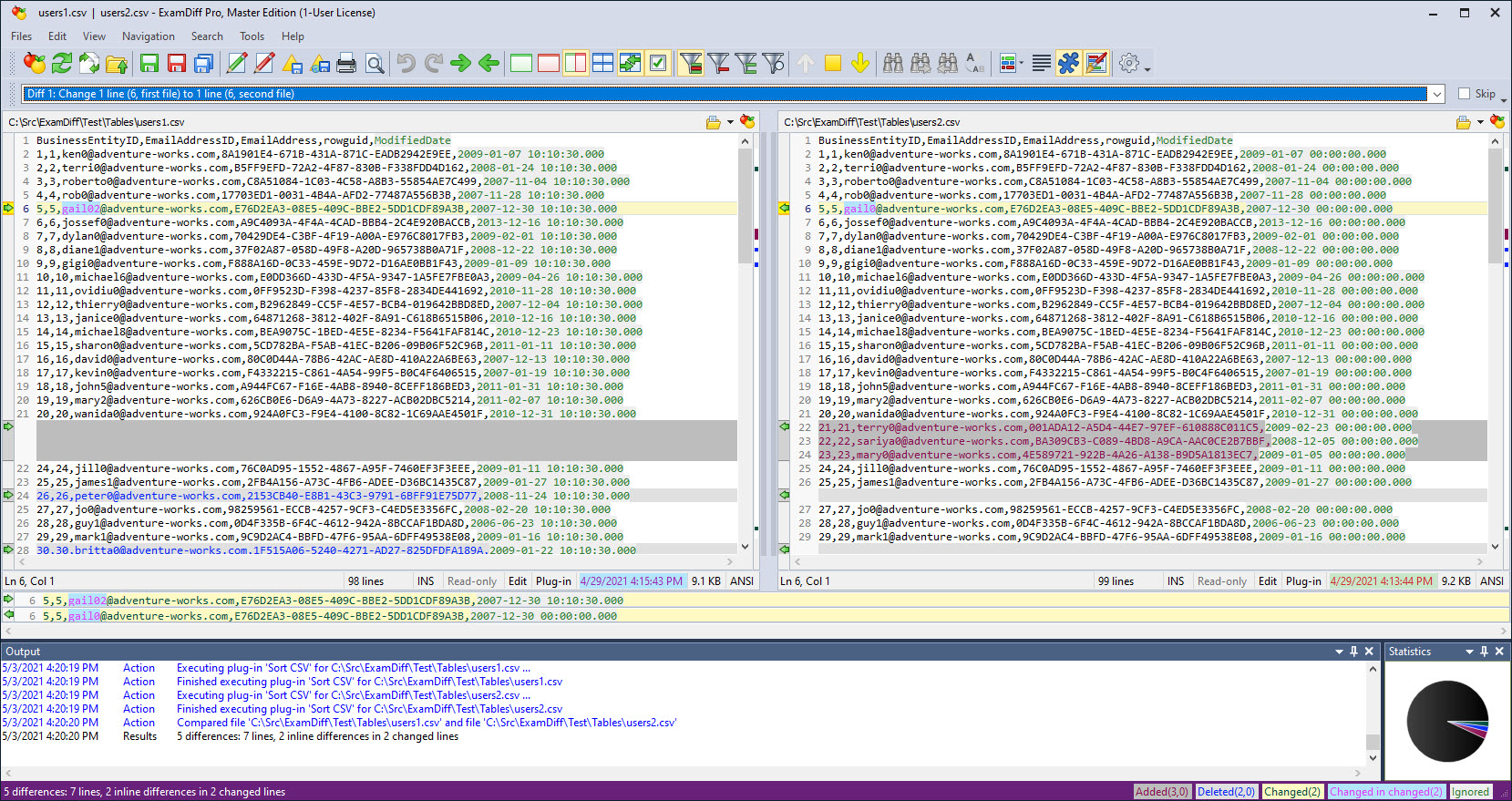Screen dimensions: 1512x801
Task: Open the Output panel dropdown arrow
Action: (x=1339, y=652)
